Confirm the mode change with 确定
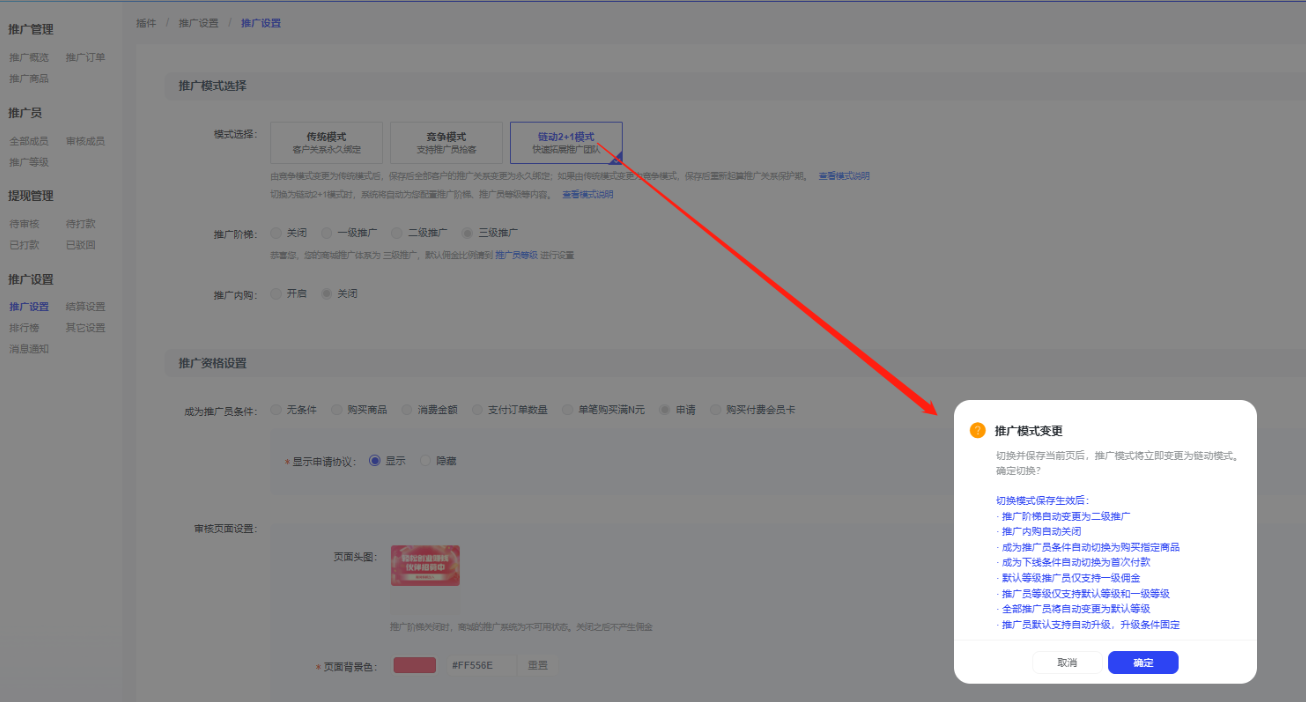Viewport: 1306px width, 702px height. pyautogui.click(x=1143, y=663)
